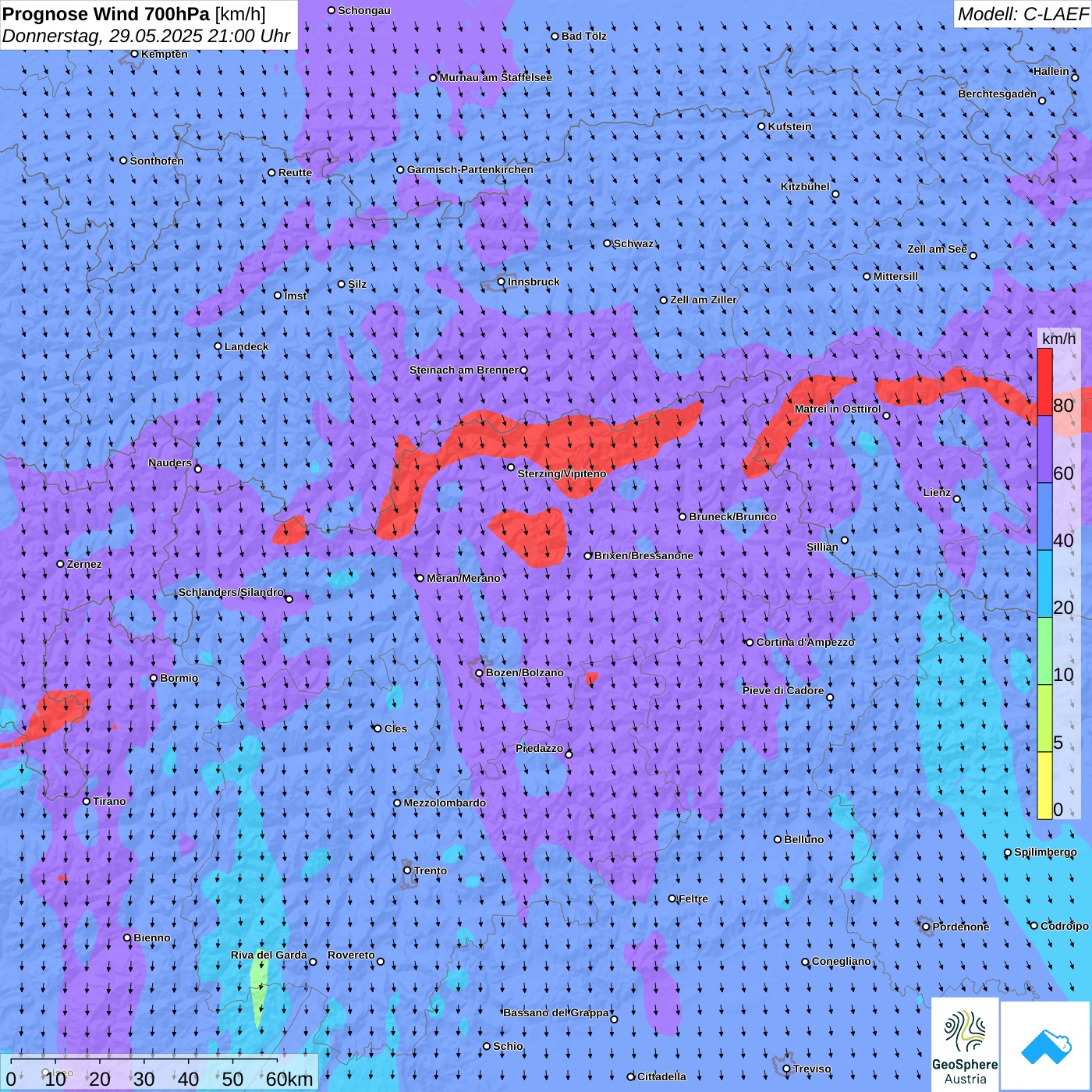Click the Pieve di Cadore label
1092x1092 pixels.
click(x=783, y=690)
